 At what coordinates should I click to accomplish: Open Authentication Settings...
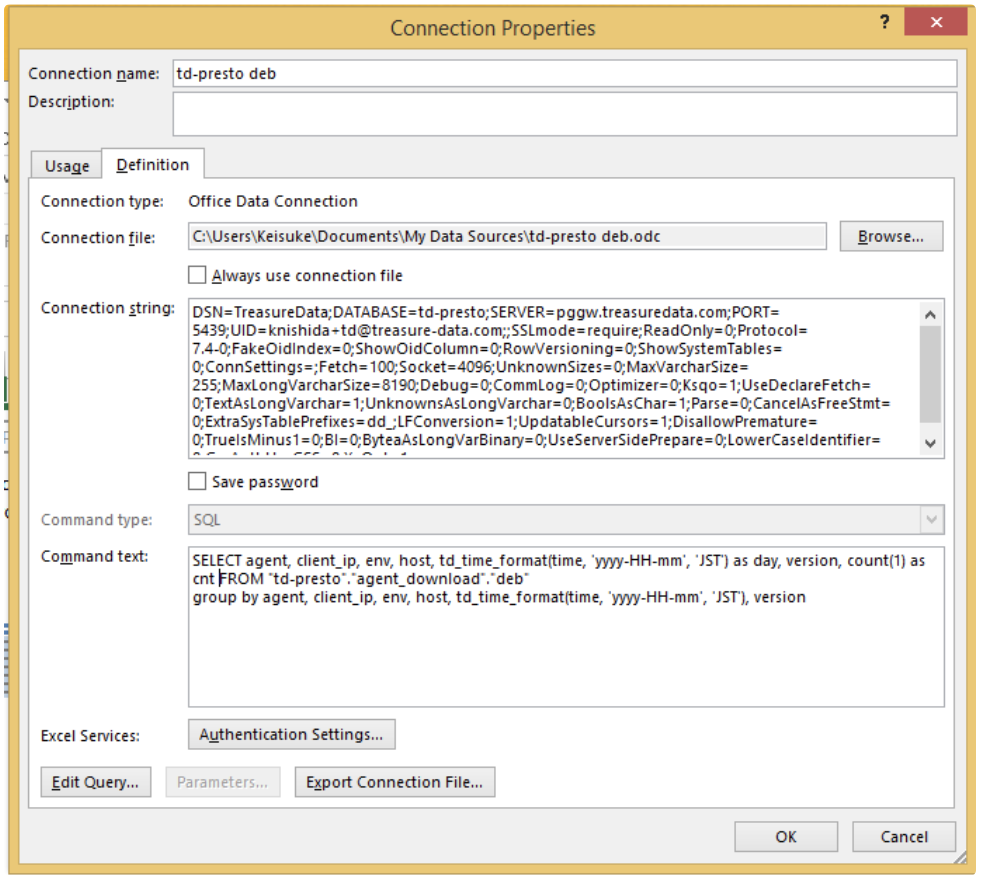pyautogui.click(x=291, y=735)
